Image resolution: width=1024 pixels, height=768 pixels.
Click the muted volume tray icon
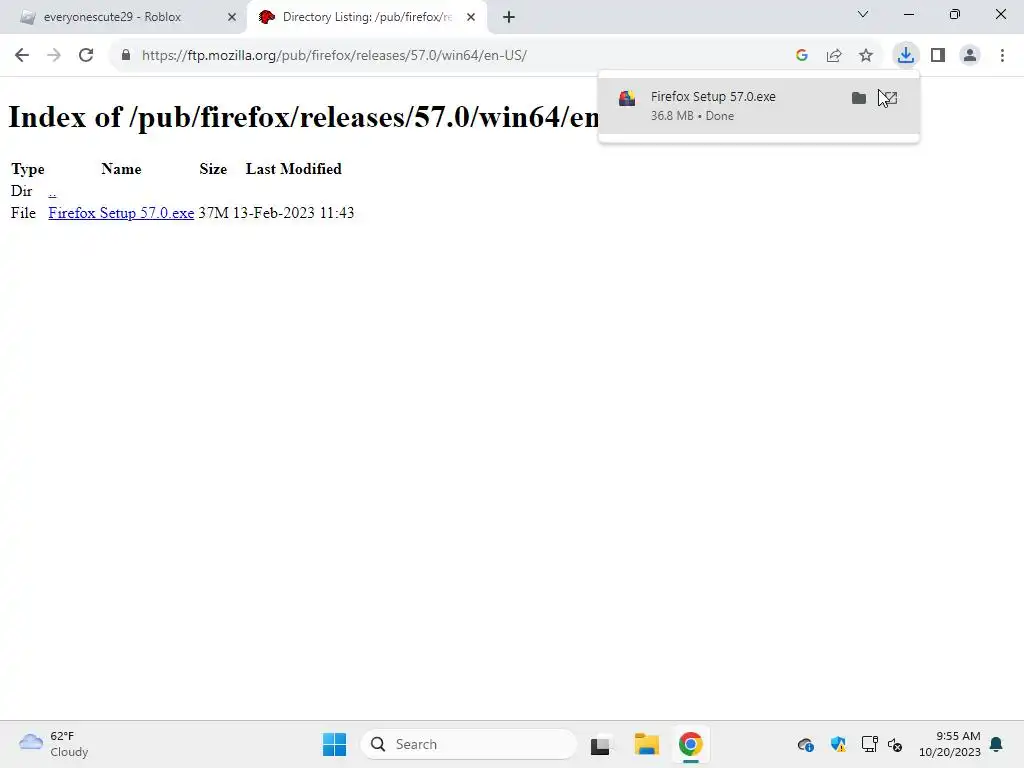(x=895, y=744)
